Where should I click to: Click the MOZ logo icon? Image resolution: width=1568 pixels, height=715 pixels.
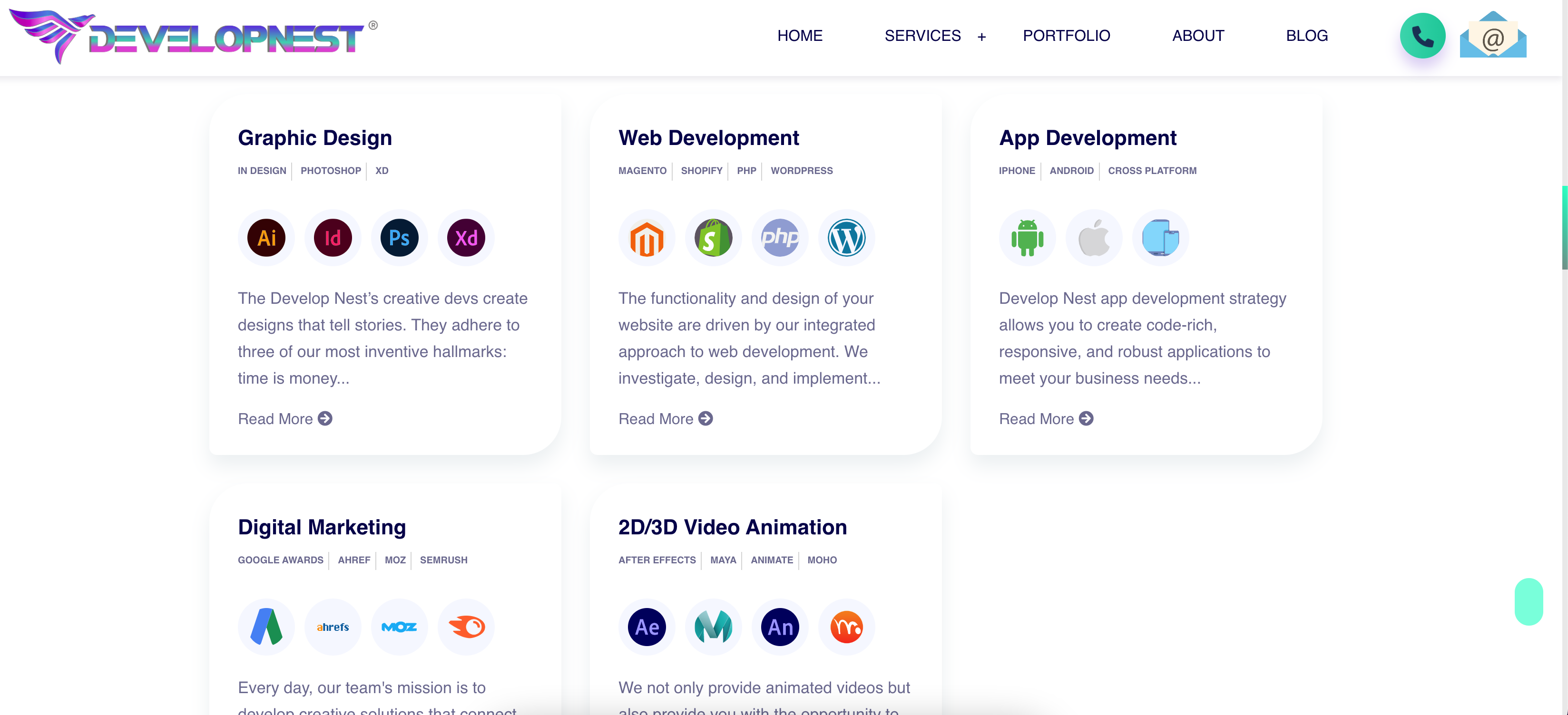coord(399,627)
